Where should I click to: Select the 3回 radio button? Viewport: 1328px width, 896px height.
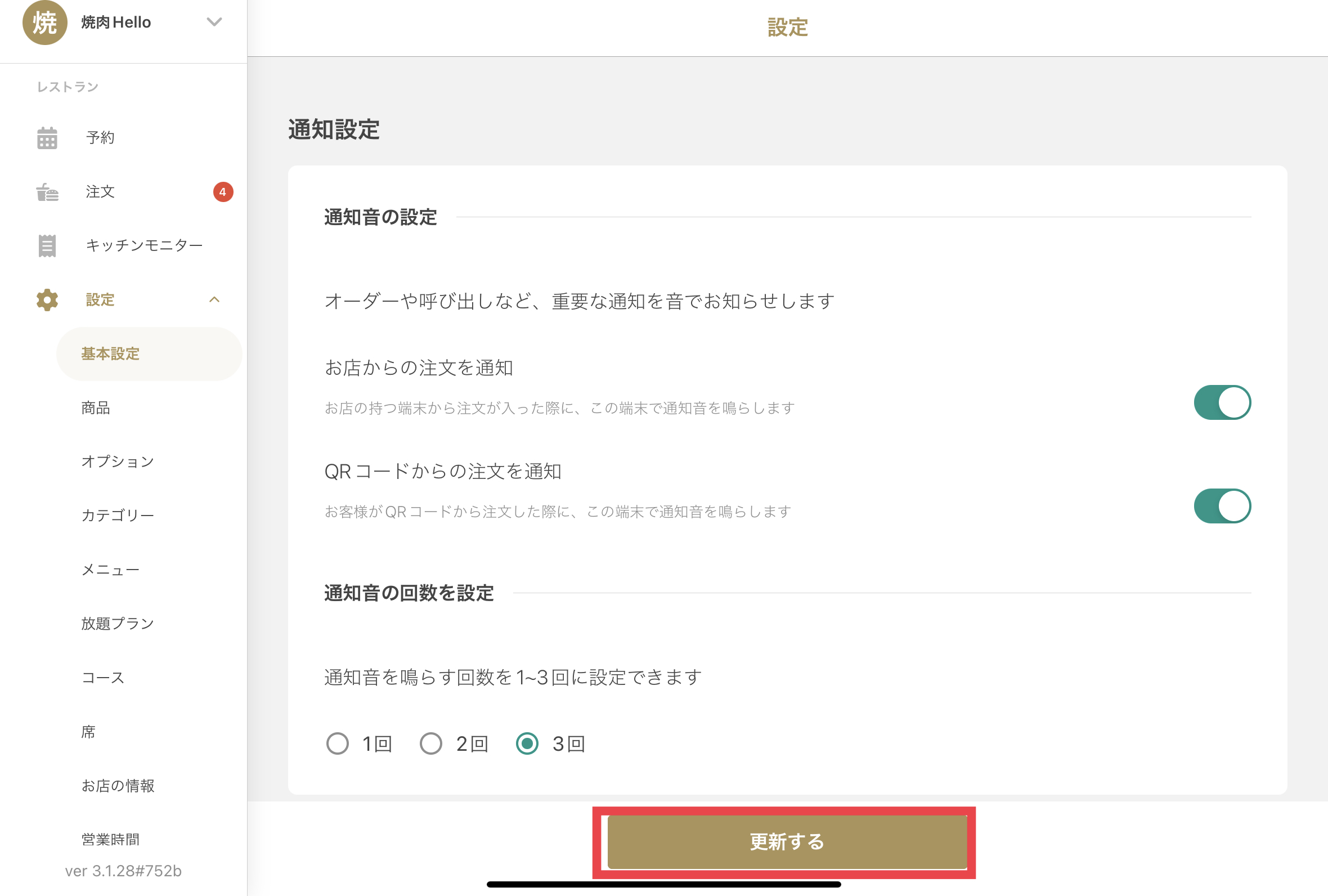point(527,743)
